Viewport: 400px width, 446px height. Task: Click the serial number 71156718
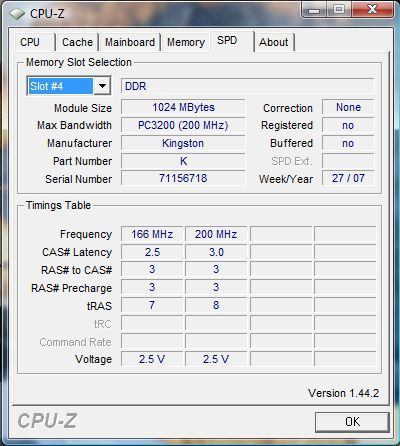coord(183,178)
